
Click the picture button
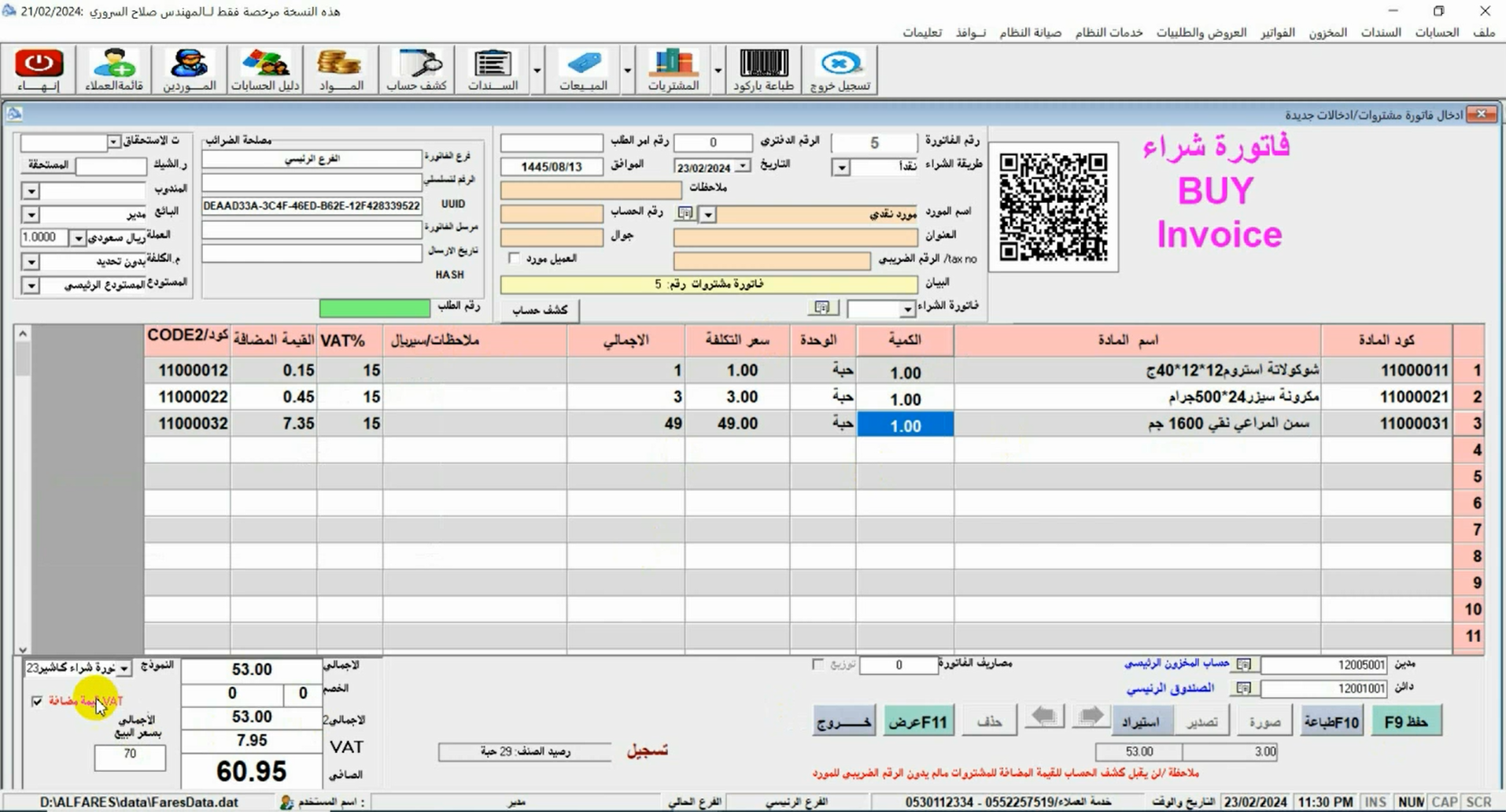1264,721
